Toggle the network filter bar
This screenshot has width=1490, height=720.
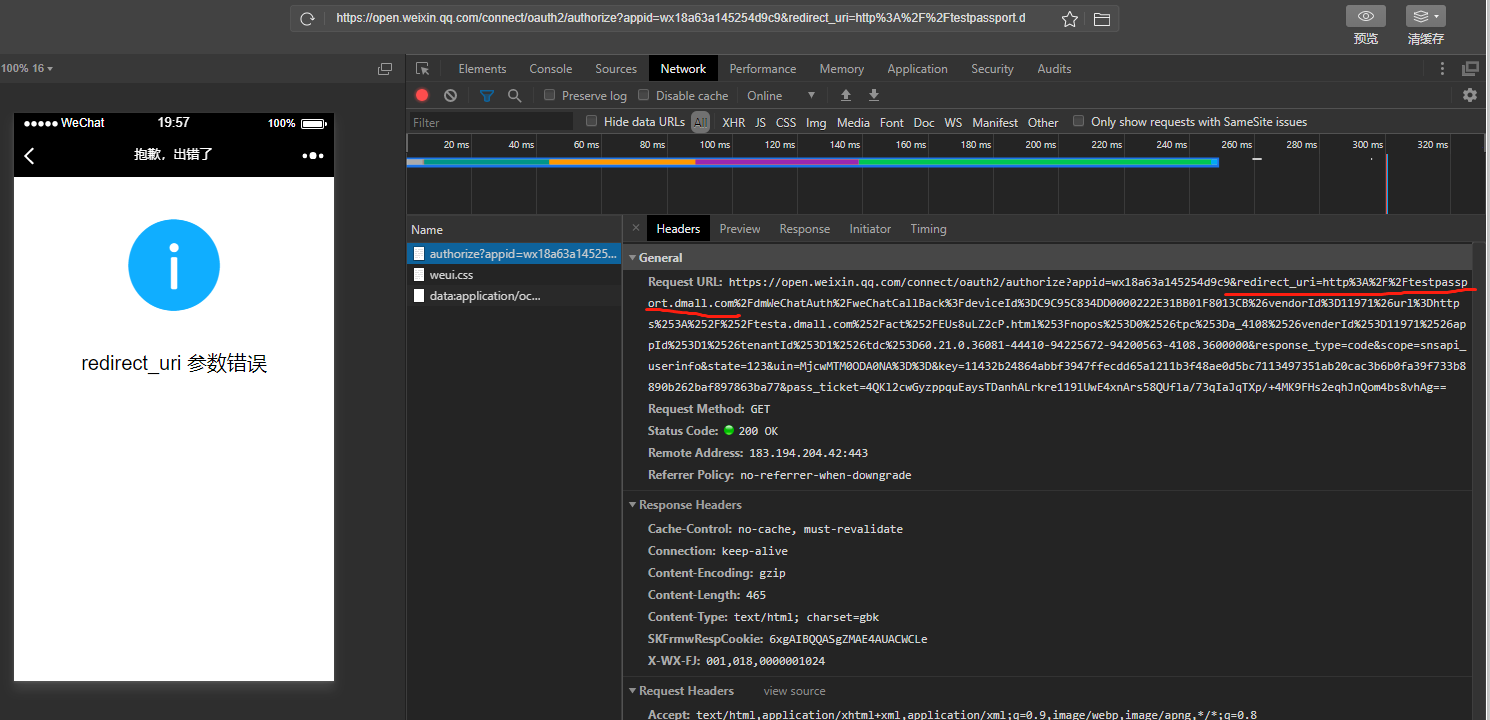point(487,96)
